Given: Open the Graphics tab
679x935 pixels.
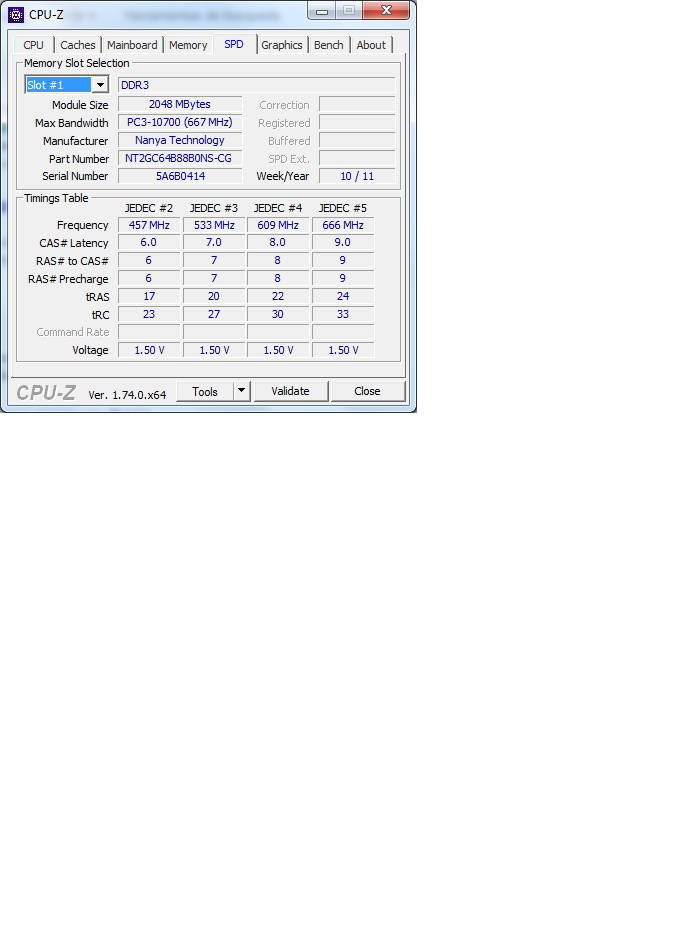Looking at the screenshot, I should click(x=281, y=45).
